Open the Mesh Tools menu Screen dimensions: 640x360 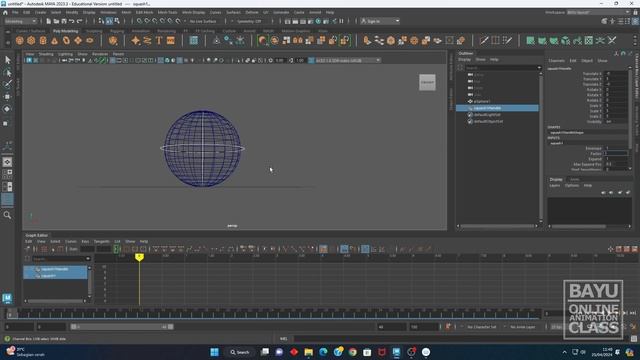(167, 13)
